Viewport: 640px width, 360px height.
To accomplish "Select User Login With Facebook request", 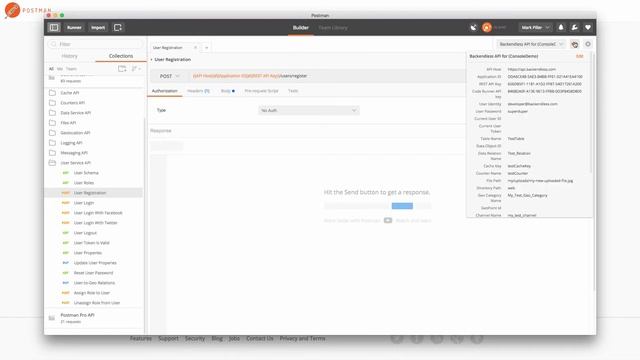I will tap(98, 213).
